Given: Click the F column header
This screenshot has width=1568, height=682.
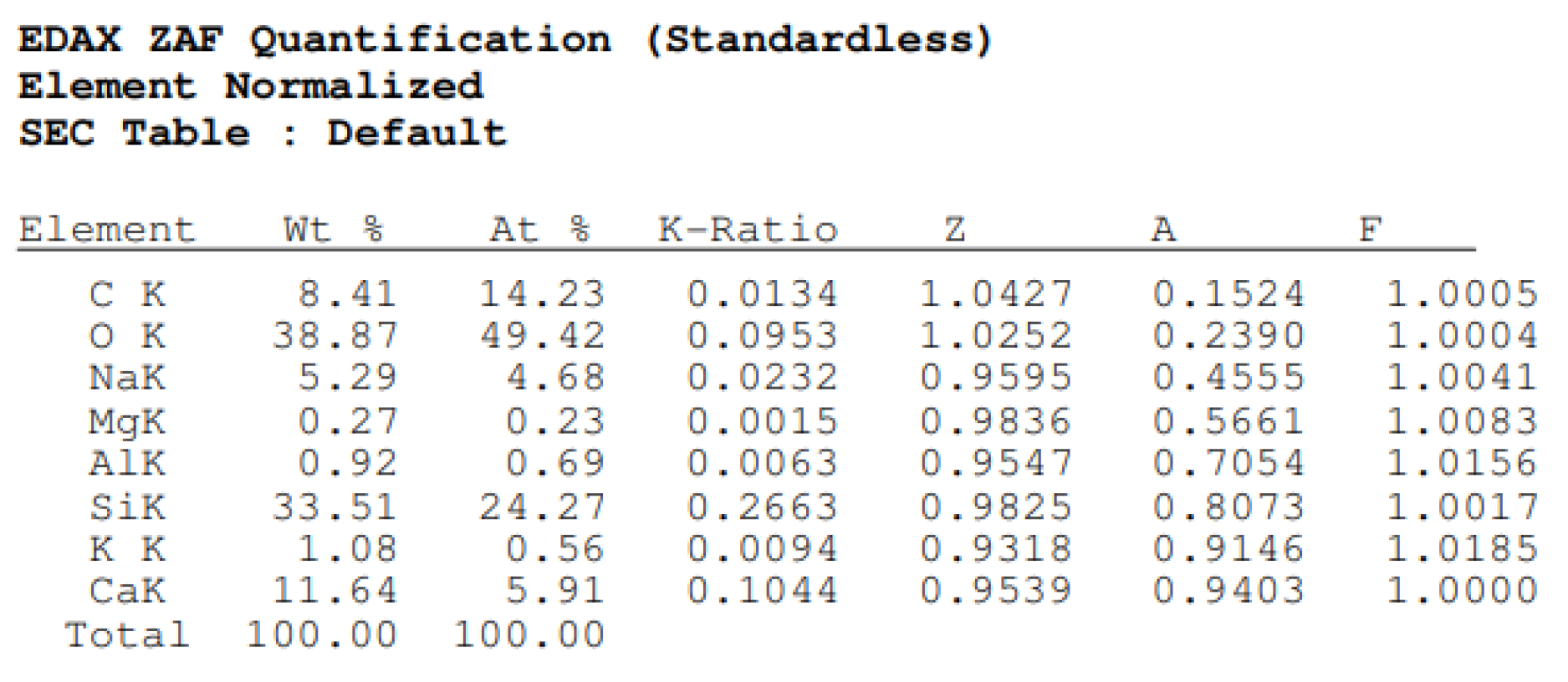Looking at the screenshot, I should pyautogui.click(x=1371, y=229).
